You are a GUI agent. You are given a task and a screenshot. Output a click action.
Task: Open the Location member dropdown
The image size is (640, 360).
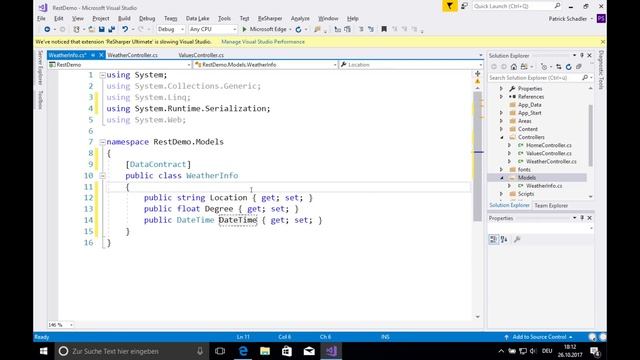click(x=411, y=65)
